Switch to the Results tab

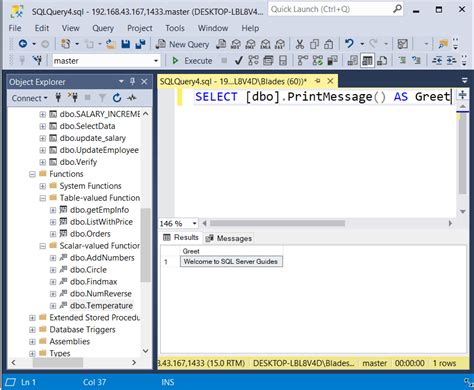tap(181, 237)
